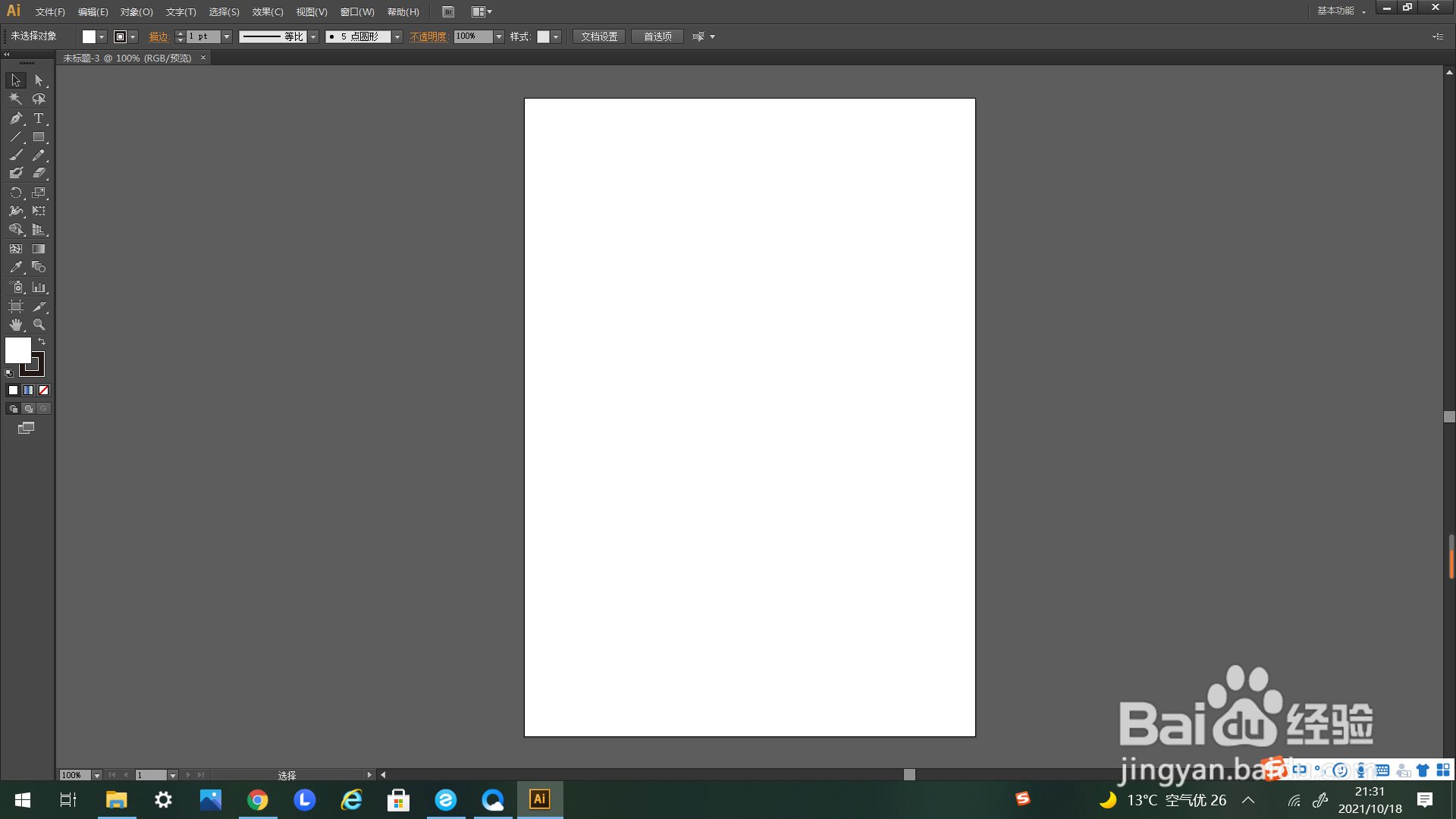Select the Eyedropper tool

point(16,268)
